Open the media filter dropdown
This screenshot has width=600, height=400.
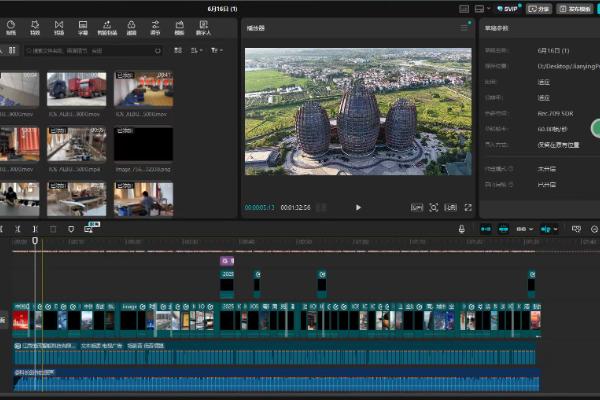[x=214, y=49]
